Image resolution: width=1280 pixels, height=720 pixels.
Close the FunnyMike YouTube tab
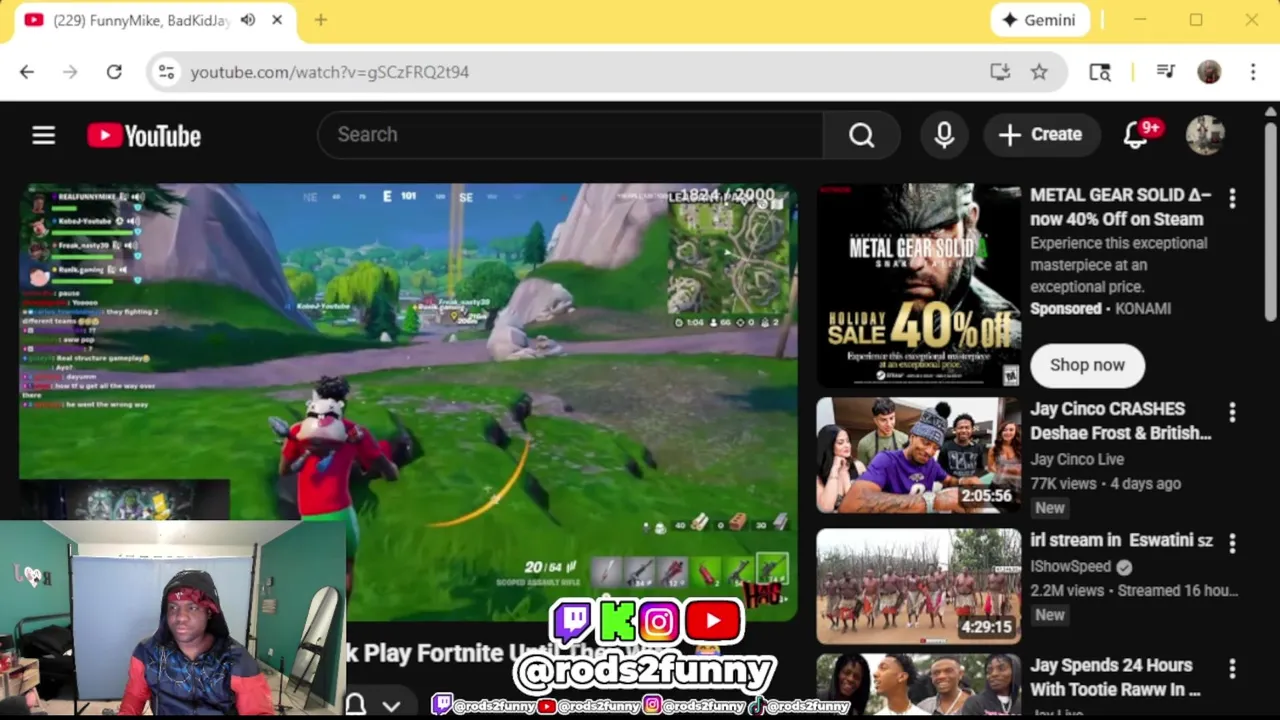tap(277, 20)
